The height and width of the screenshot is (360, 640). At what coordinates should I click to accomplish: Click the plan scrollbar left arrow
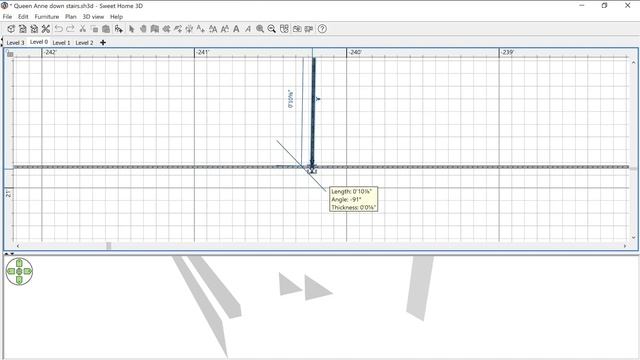[18, 246]
